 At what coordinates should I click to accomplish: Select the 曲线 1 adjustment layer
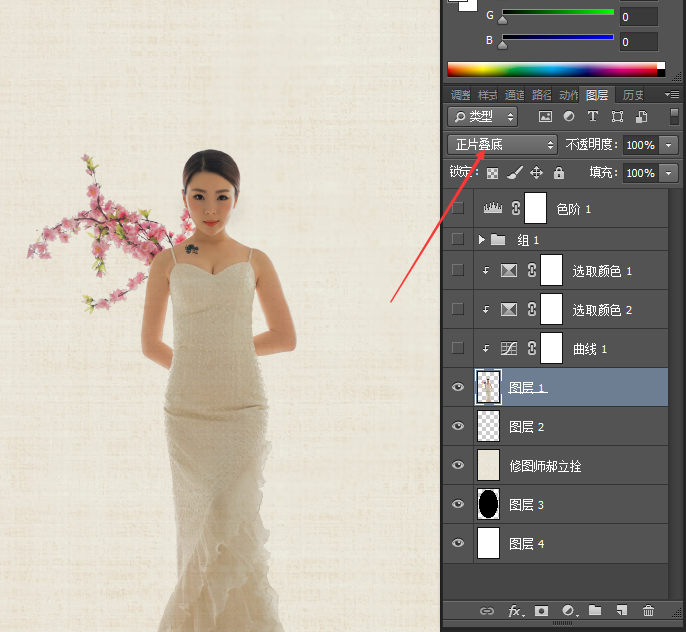coord(589,348)
